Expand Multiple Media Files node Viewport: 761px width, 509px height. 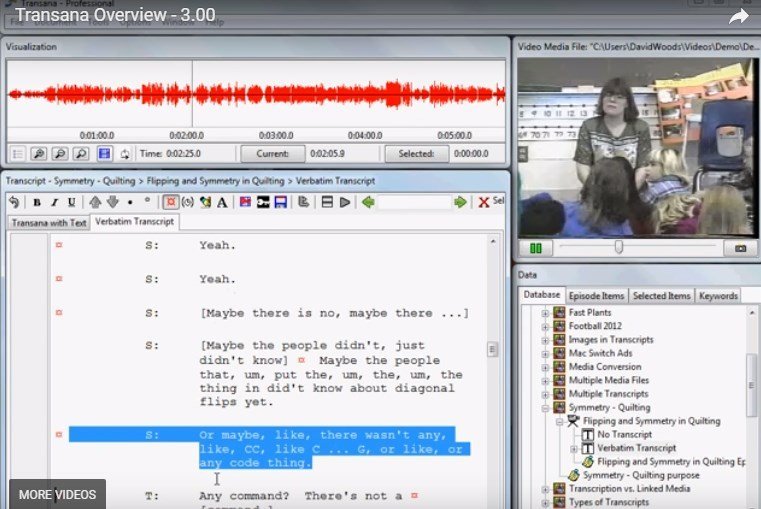[545, 381]
